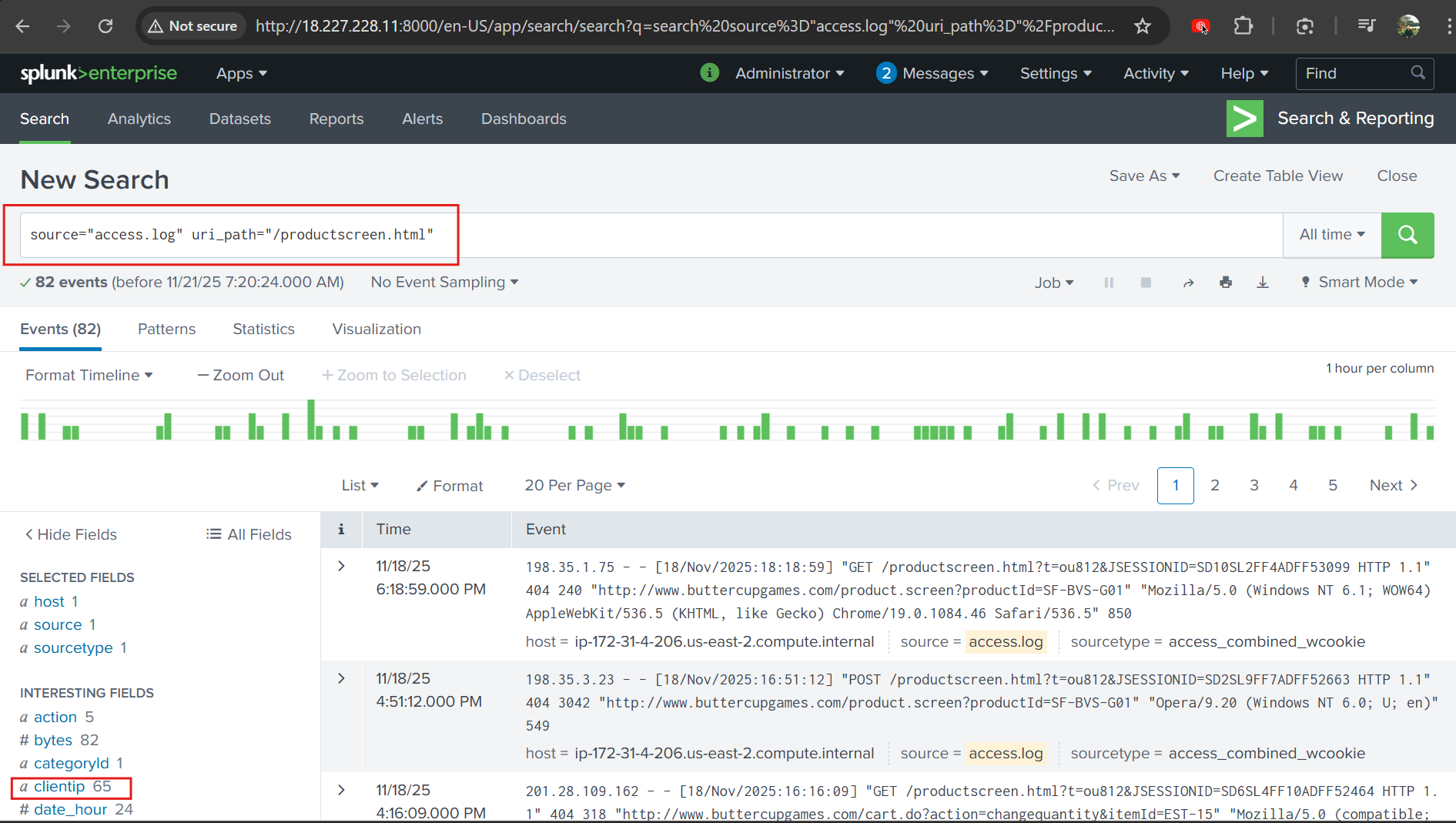Screen dimensions: 1456x823
Task: Open the browser Extensions puzzle icon
Action: coord(1243,26)
